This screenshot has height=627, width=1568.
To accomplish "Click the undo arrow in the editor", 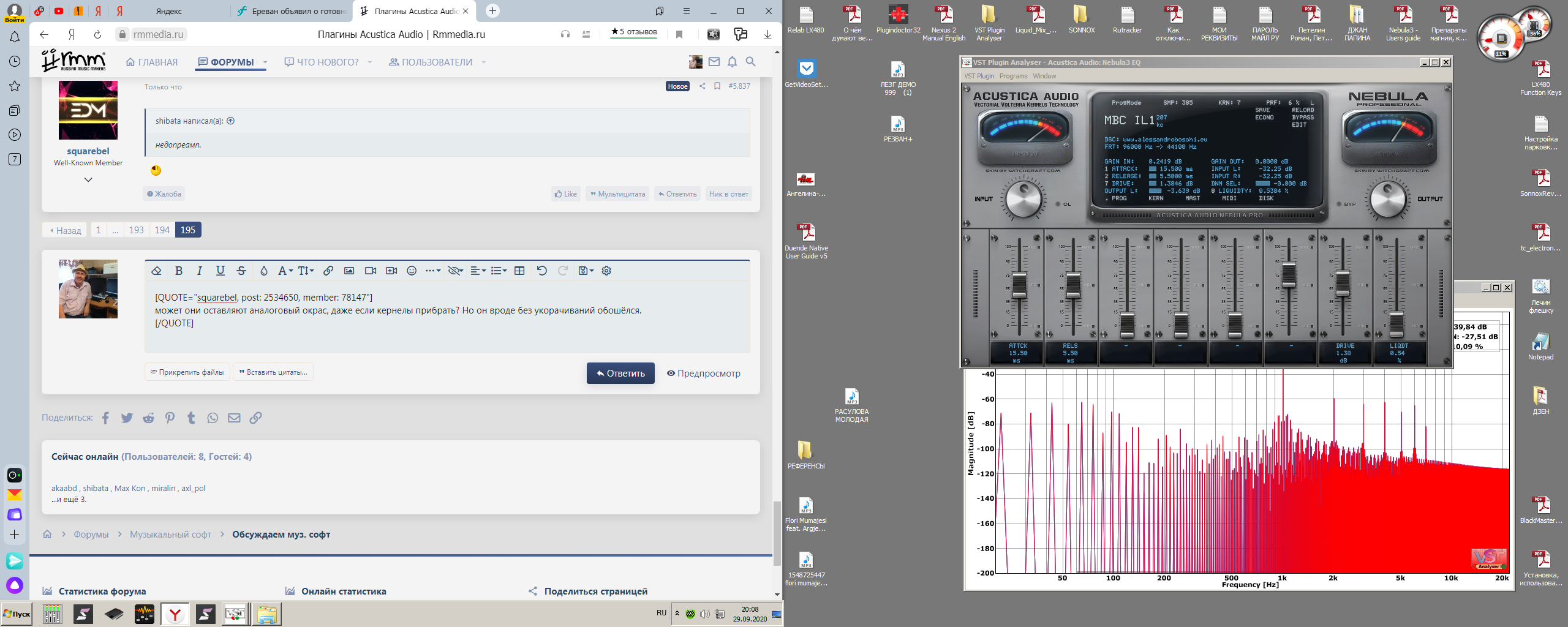I will (541, 271).
